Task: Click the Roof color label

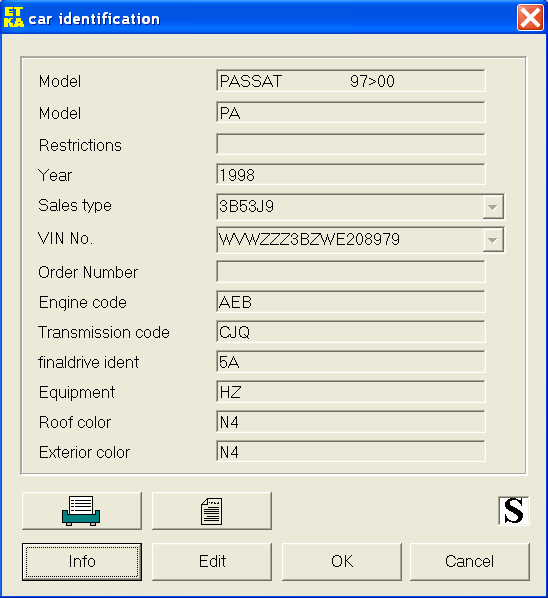Action: pyautogui.click(x=75, y=423)
